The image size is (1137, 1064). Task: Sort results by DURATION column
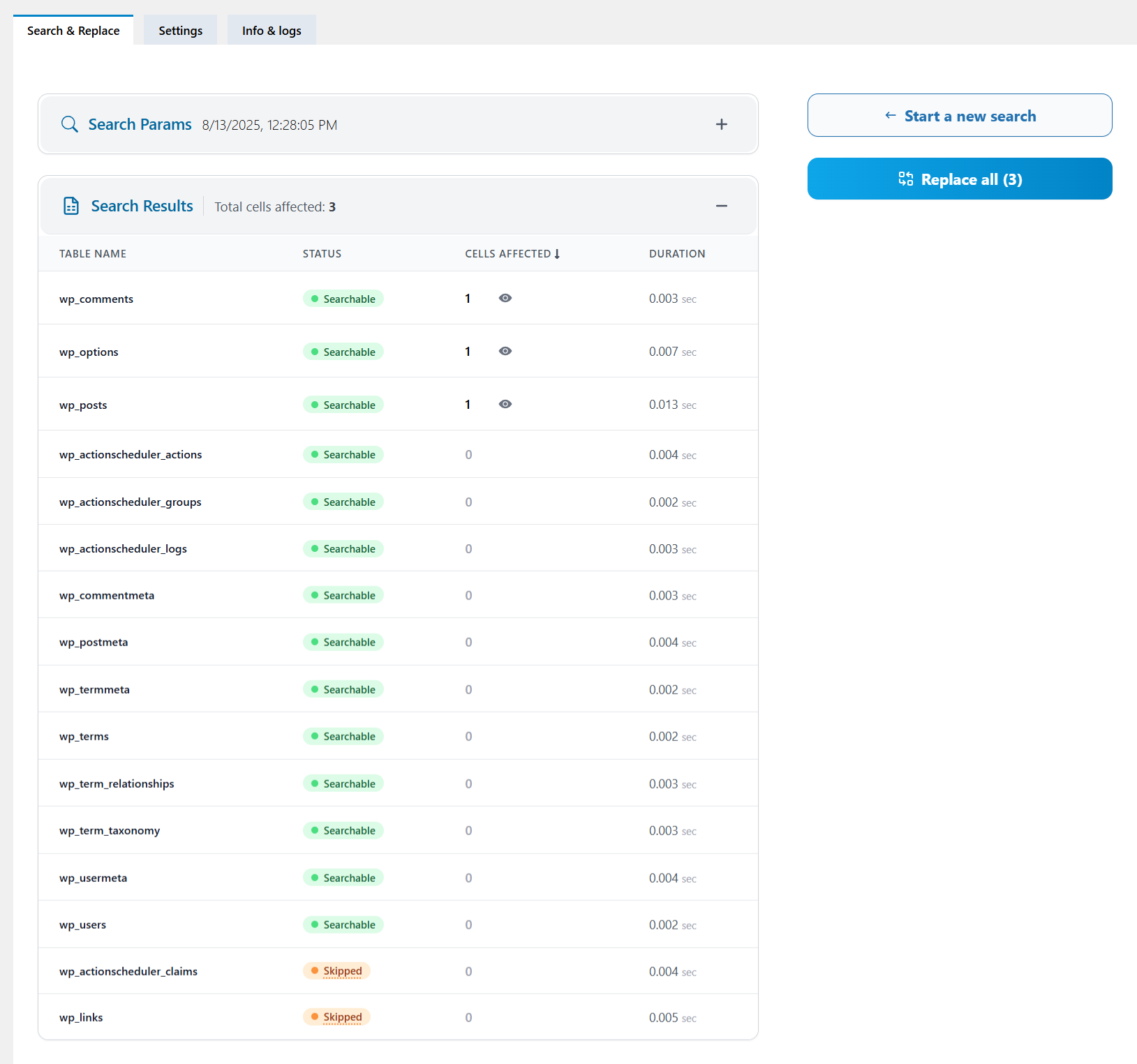coord(676,253)
